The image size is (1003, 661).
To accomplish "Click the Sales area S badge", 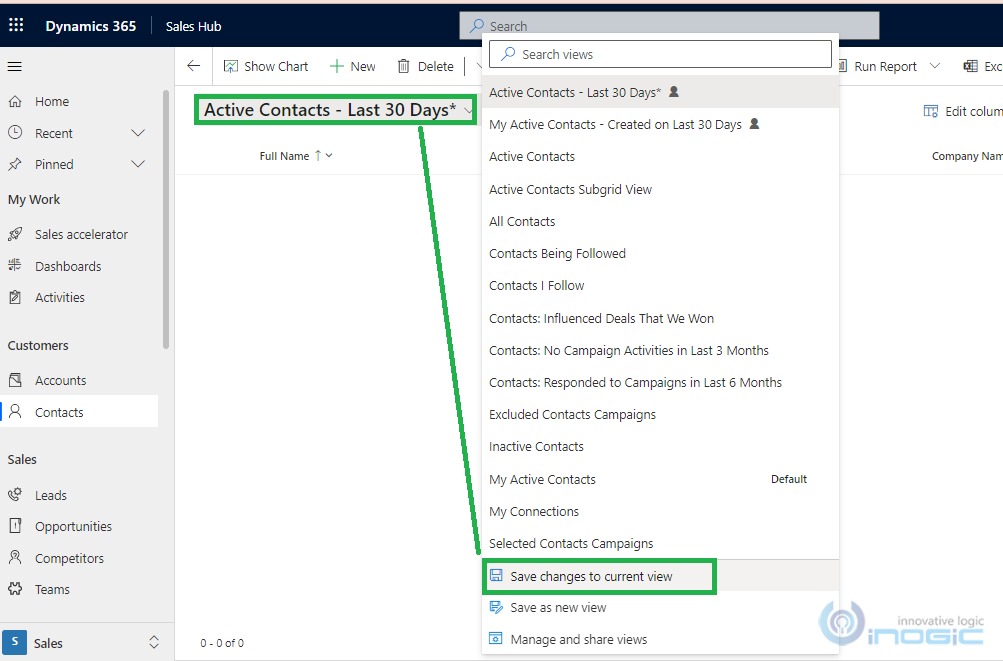I will (x=14, y=642).
